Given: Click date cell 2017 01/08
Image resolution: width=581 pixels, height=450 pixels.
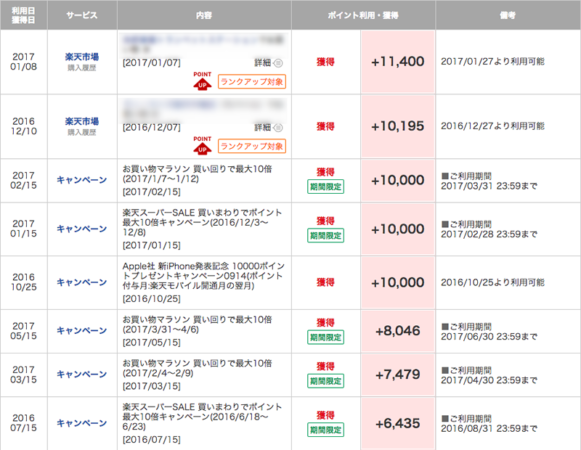Looking at the screenshot, I should tap(24, 62).
